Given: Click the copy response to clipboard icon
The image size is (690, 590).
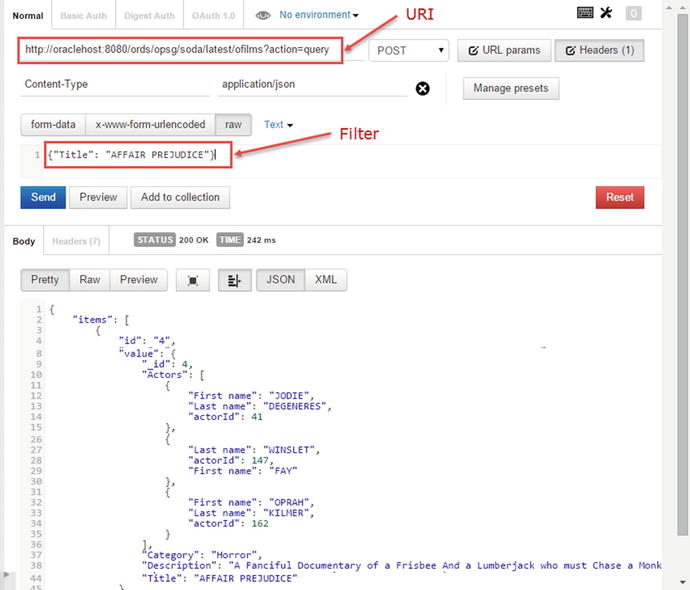Looking at the screenshot, I should 193,280.
